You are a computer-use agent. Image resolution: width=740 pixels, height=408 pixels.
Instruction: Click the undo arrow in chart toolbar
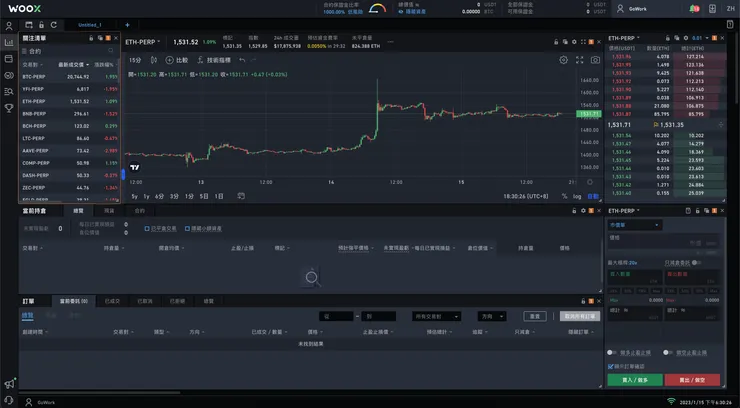pyautogui.click(x=242, y=60)
